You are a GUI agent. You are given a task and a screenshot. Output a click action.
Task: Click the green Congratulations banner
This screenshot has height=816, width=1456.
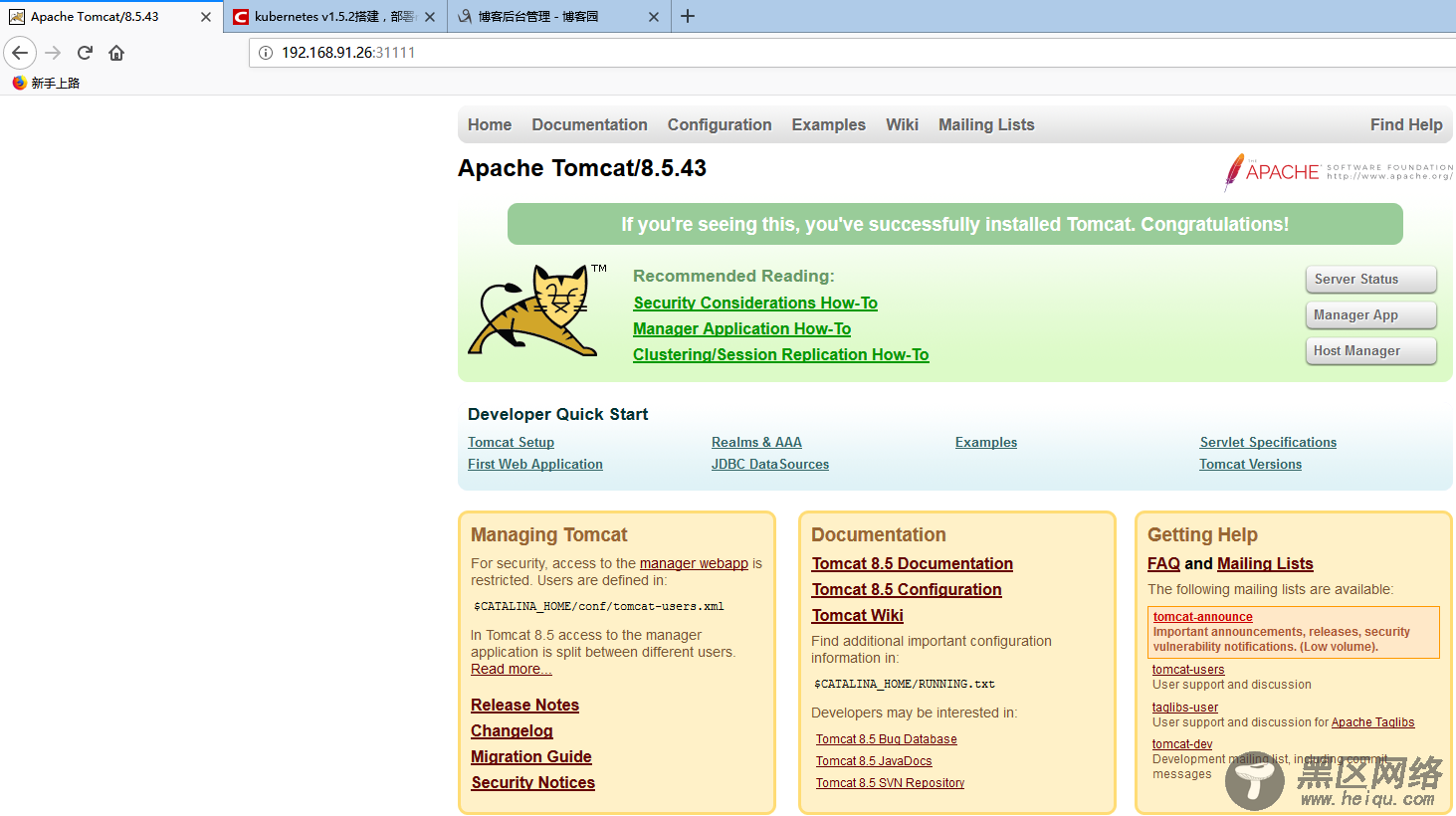955,224
